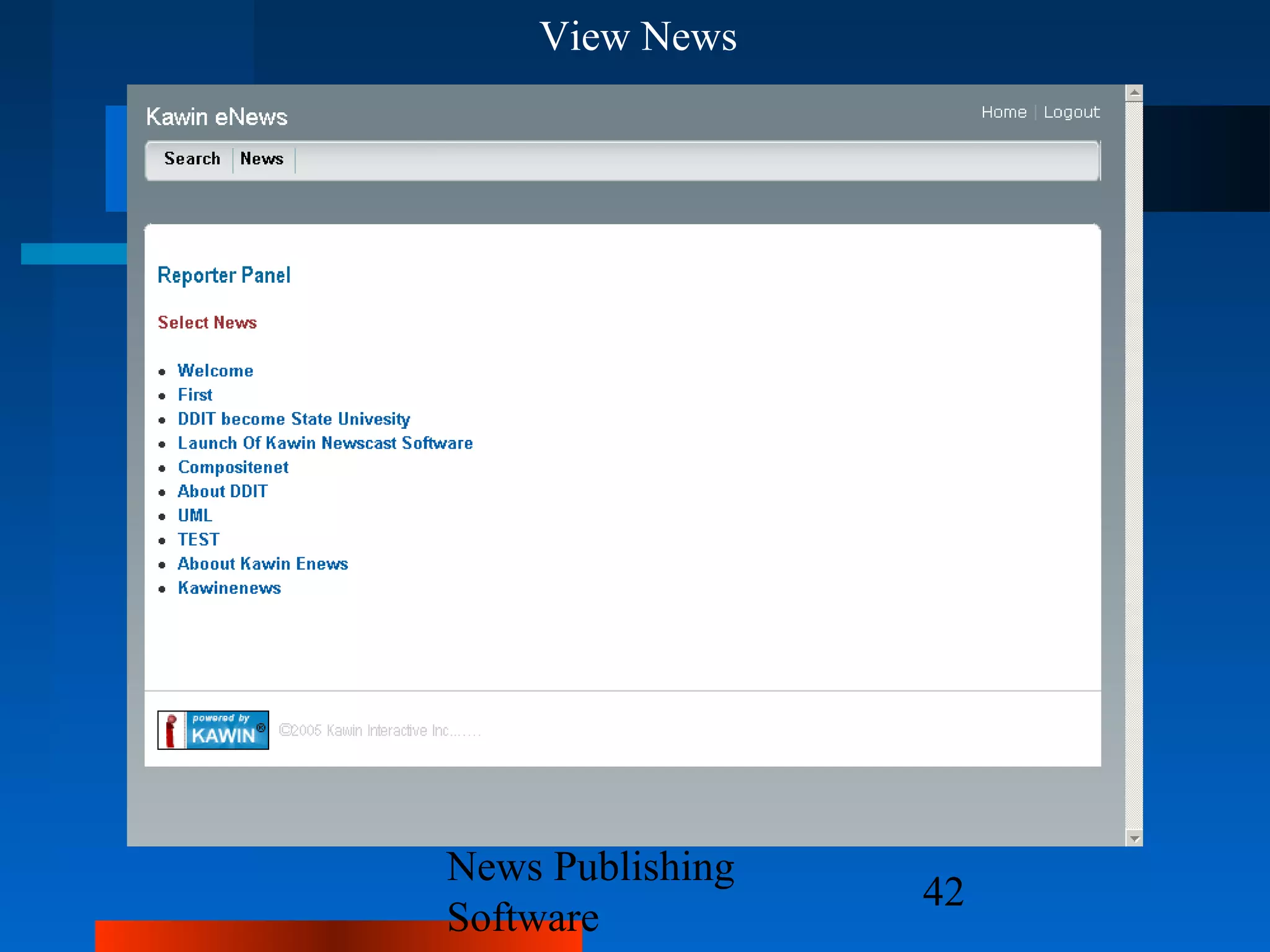Open the First news item
1270x952 pixels.
pos(195,395)
